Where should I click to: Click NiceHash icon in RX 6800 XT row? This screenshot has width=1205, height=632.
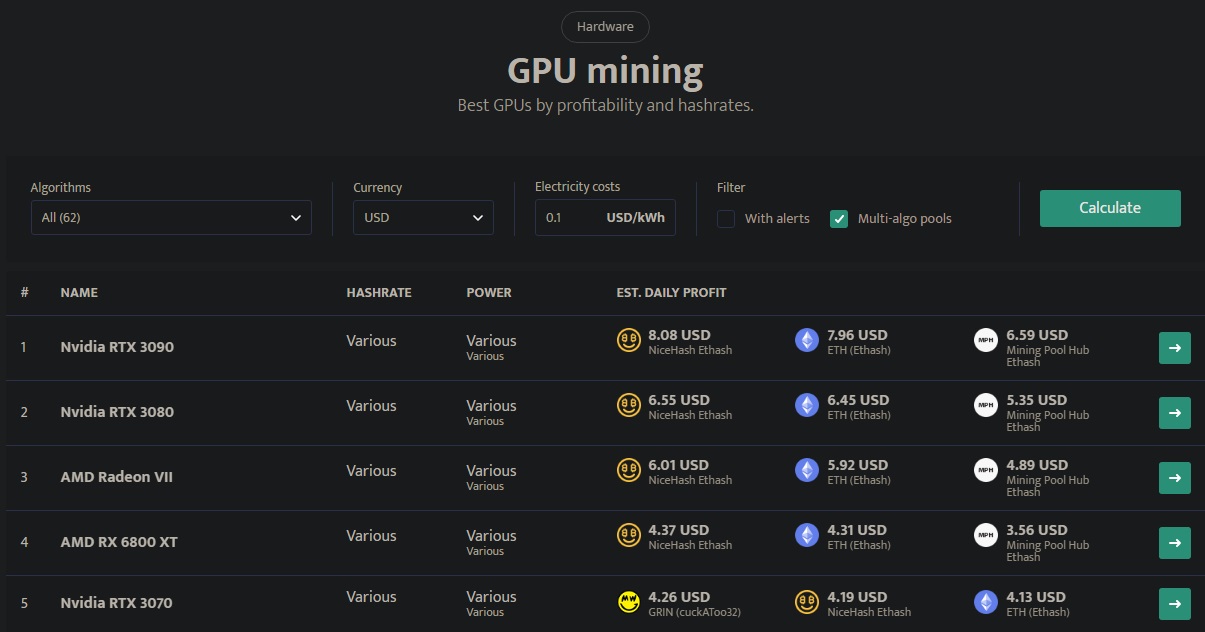click(x=628, y=535)
